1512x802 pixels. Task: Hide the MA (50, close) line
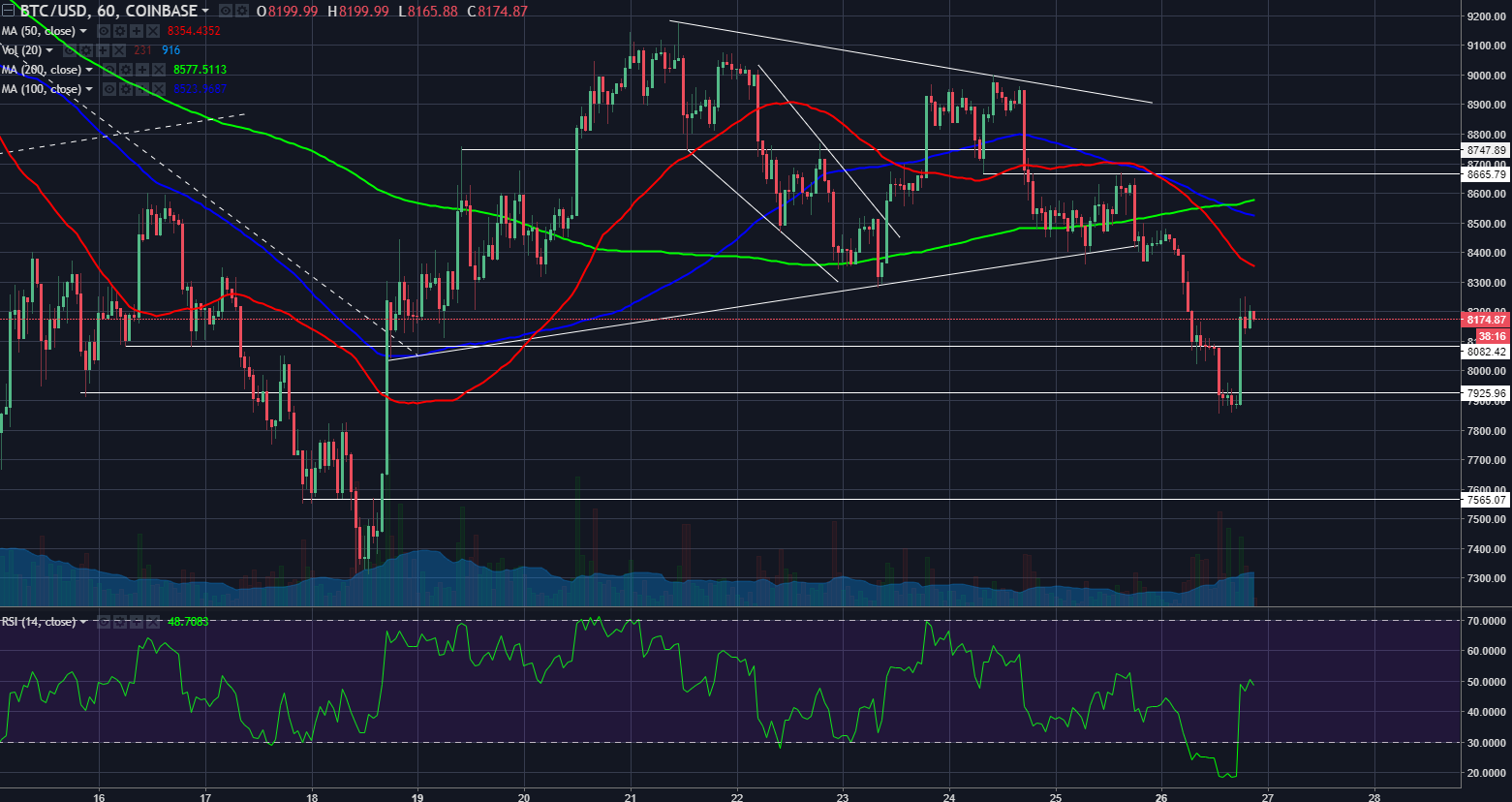click(x=104, y=31)
